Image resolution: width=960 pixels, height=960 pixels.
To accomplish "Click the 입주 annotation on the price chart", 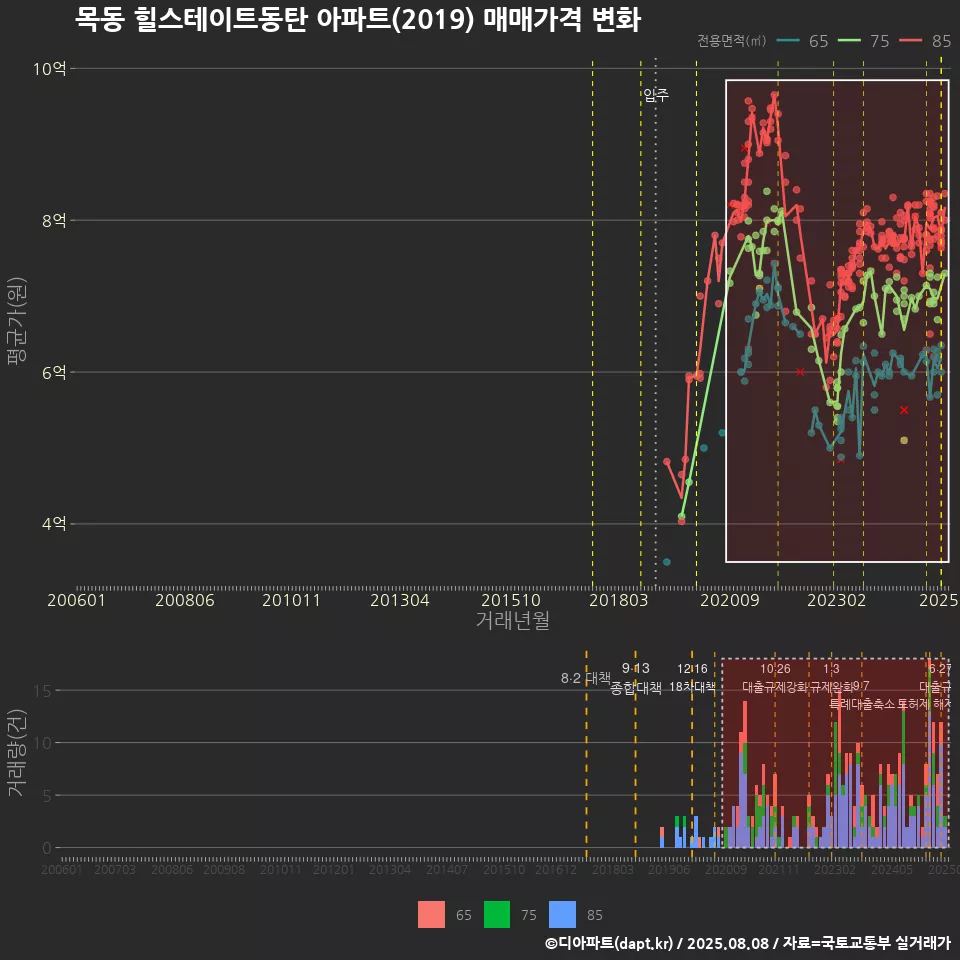I will 656,95.
